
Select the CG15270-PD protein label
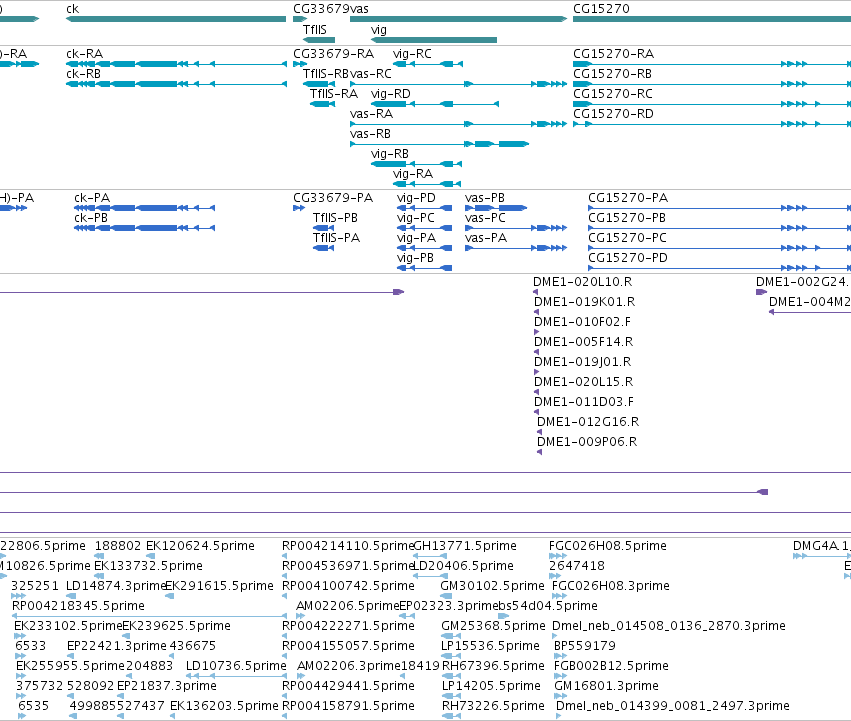click(x=627, y=258)
